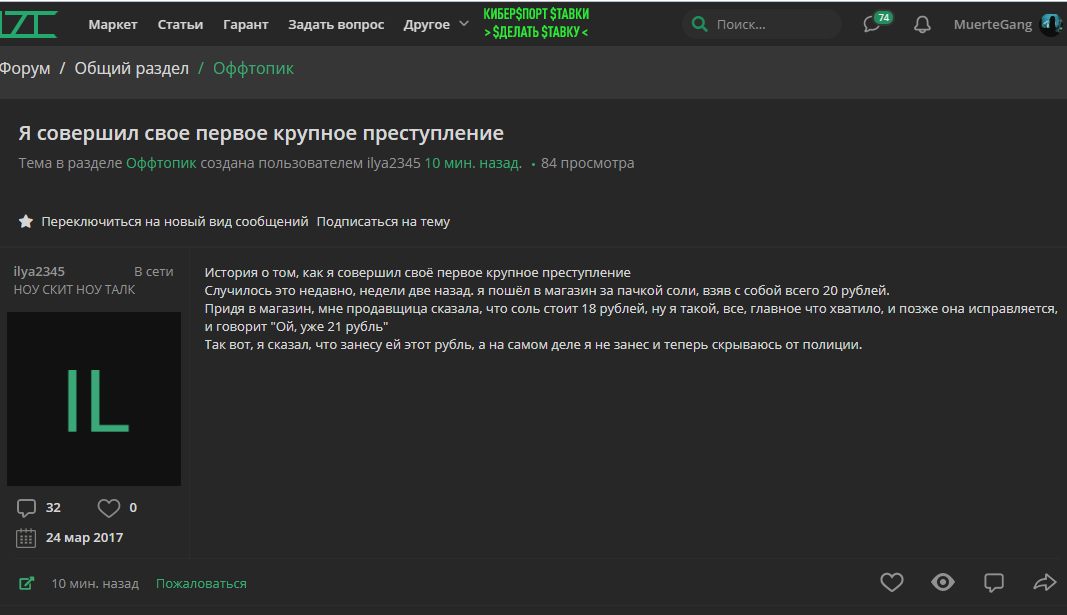
Task: Click the search magnifier icon
Action: [x=699, y=24]
